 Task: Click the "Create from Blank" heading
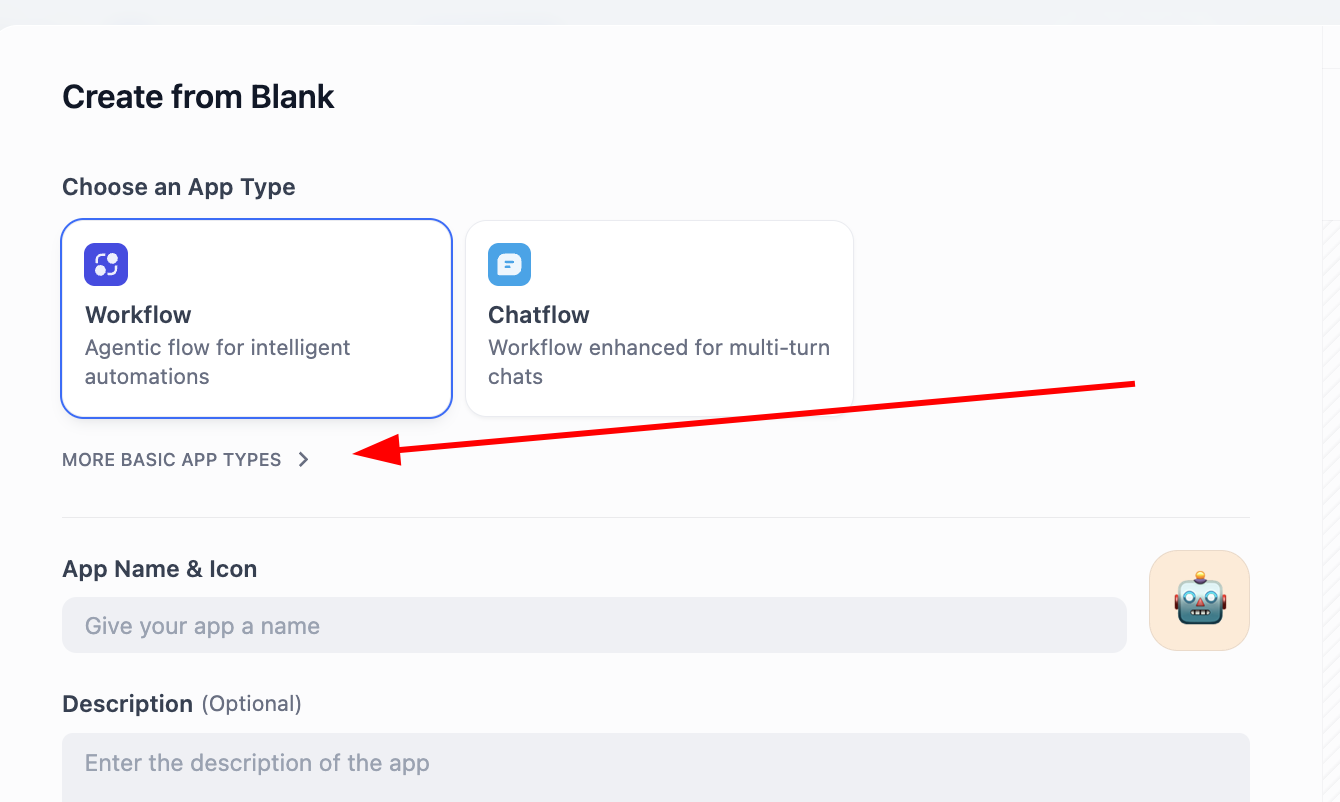[x=198, y=97]
